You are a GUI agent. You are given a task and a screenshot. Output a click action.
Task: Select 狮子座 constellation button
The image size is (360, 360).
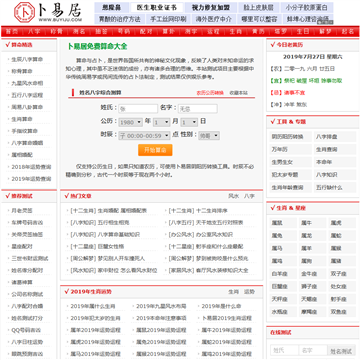click(312, 287)
